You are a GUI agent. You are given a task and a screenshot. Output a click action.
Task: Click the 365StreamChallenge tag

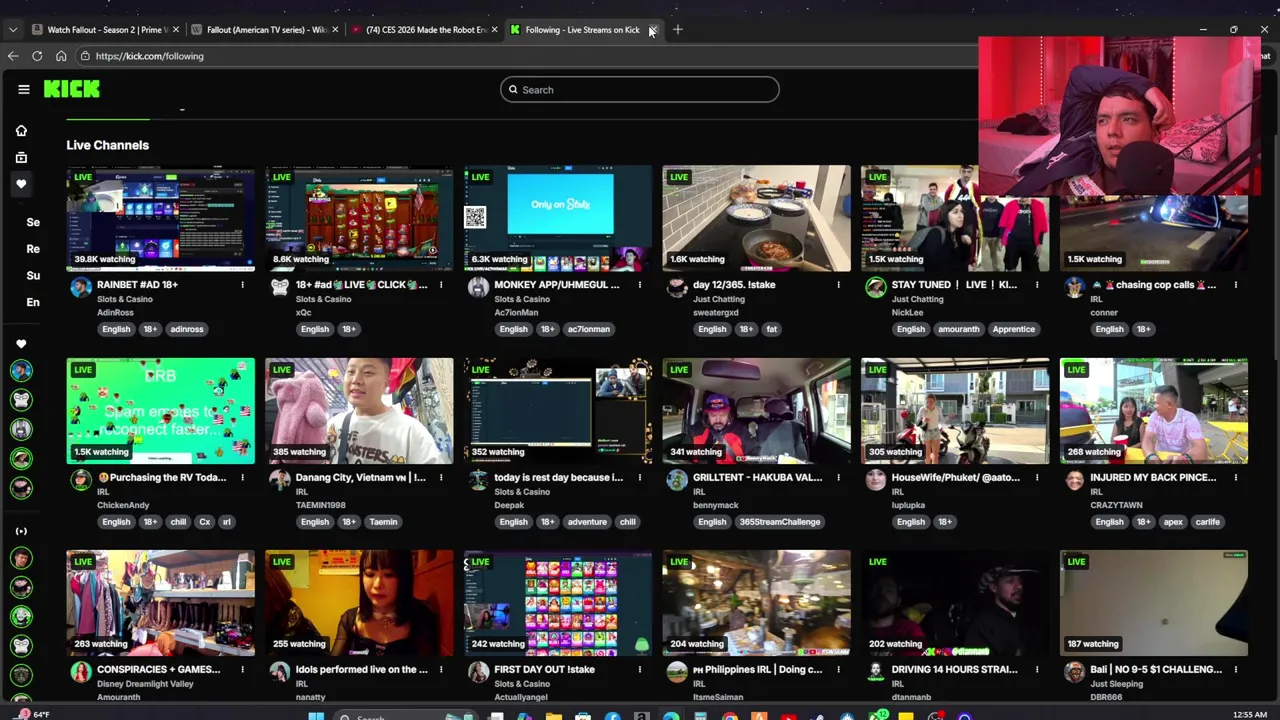(780, 522)
